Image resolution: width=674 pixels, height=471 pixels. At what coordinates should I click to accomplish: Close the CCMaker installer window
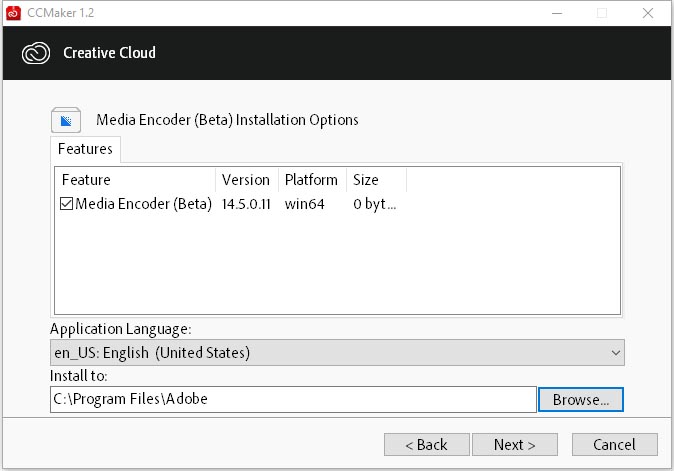[x=647, y=13]
